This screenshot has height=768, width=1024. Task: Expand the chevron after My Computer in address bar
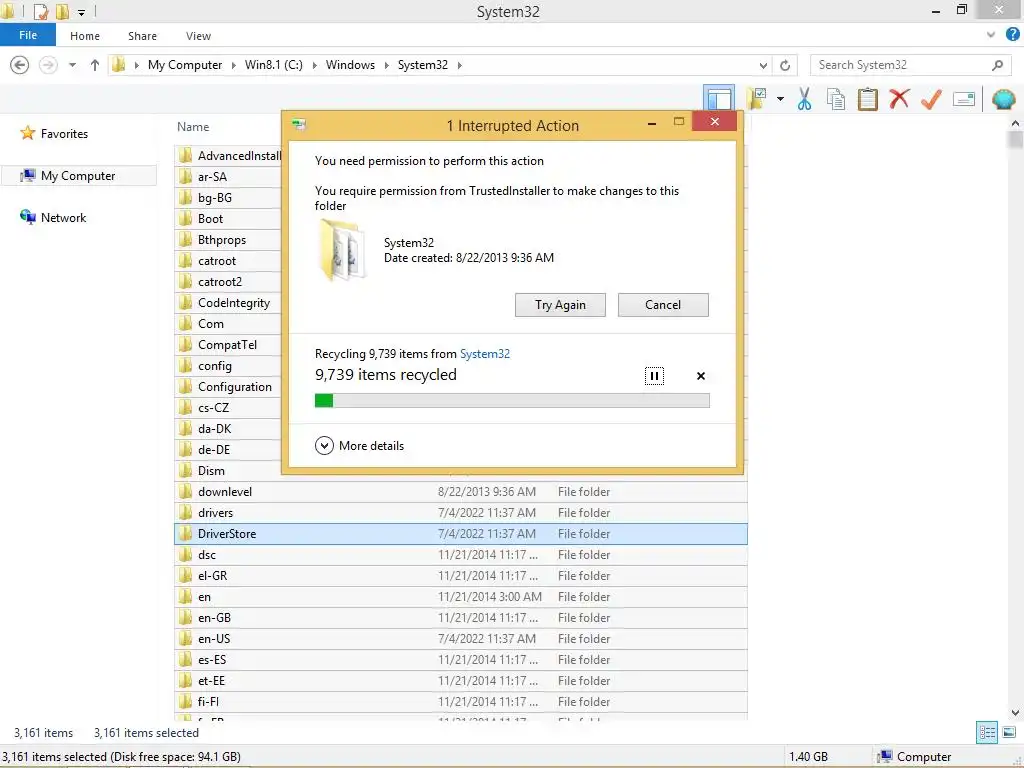point(234,65)
